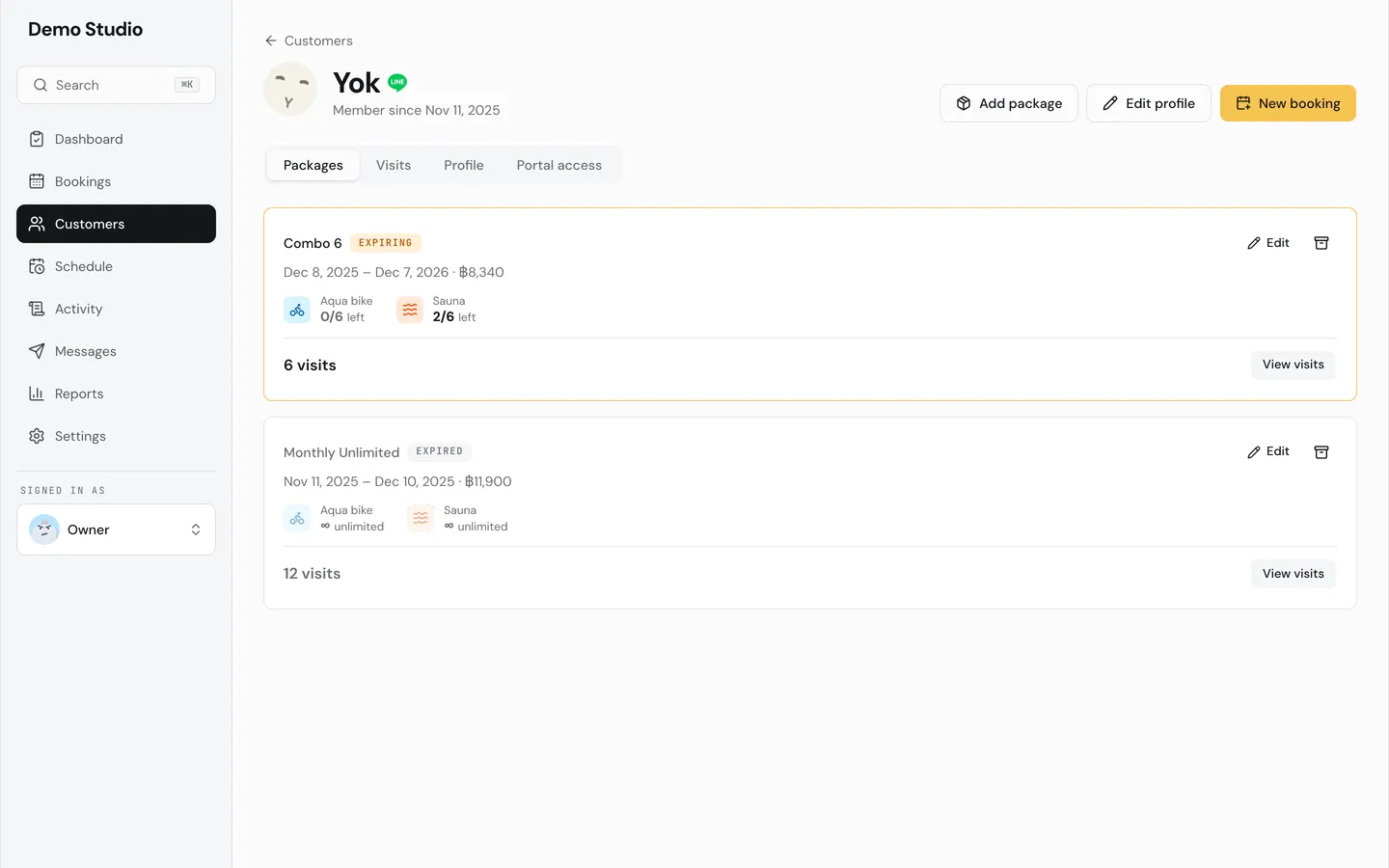The width and height of the screenshot is (1389, 868).
Task: Go back to the Customers list
Action: click(309, 41)
